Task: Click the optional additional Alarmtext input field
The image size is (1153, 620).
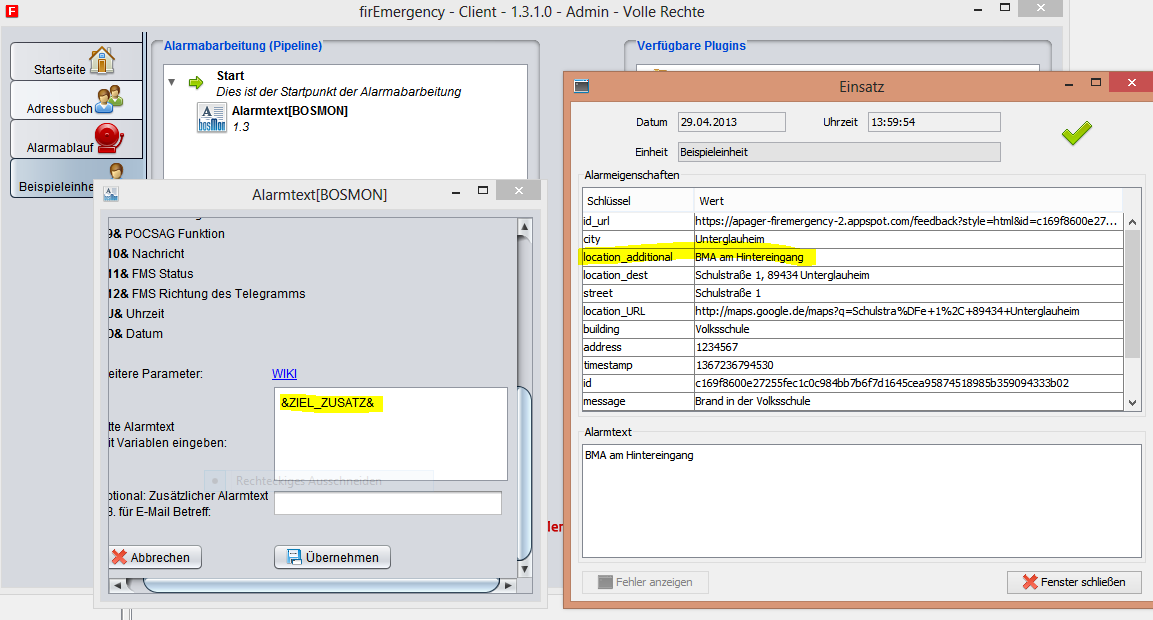Action: (387, 503)
